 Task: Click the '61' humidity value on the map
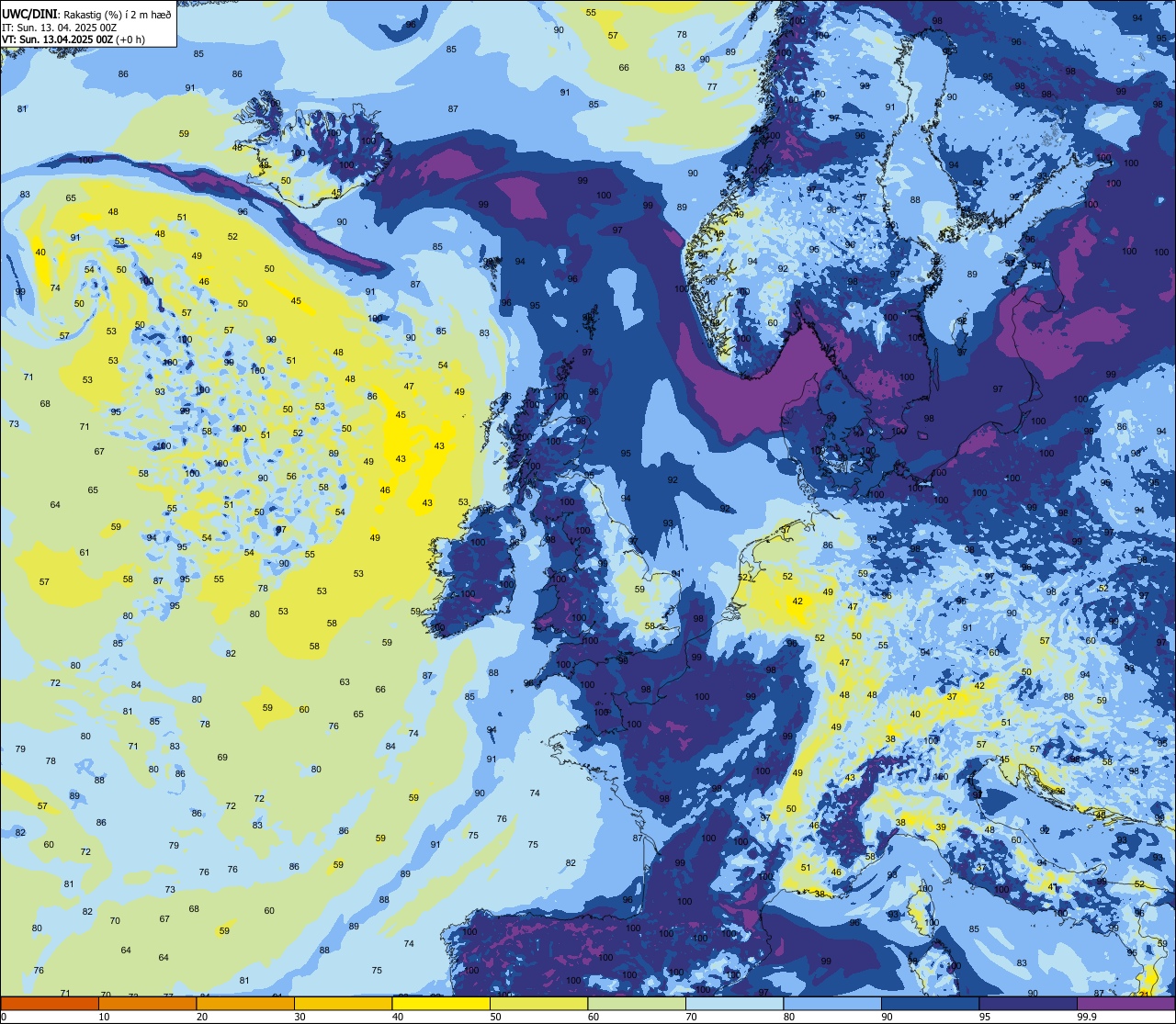click(x=85, y=553)
